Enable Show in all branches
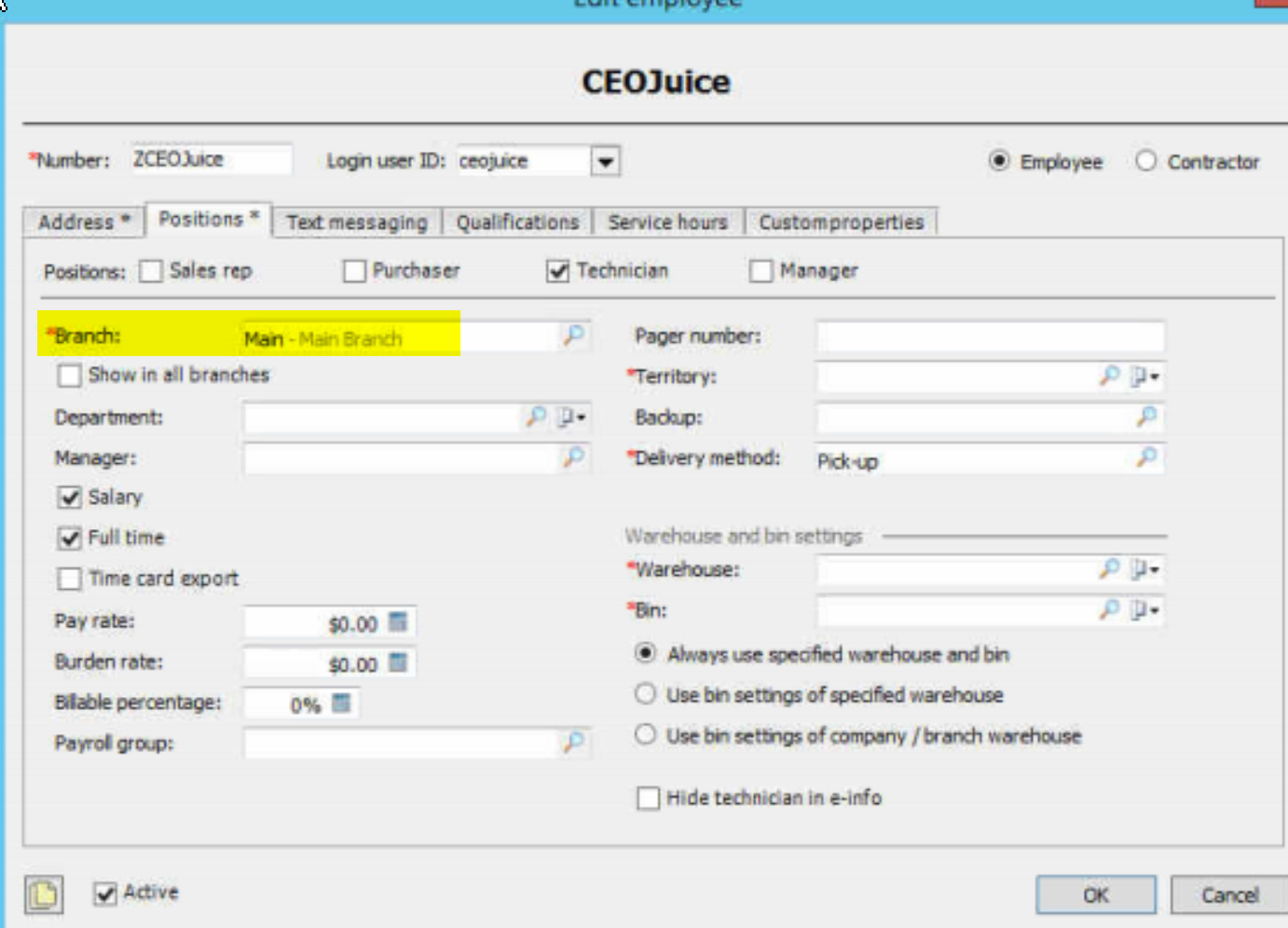 coord(69,375)
